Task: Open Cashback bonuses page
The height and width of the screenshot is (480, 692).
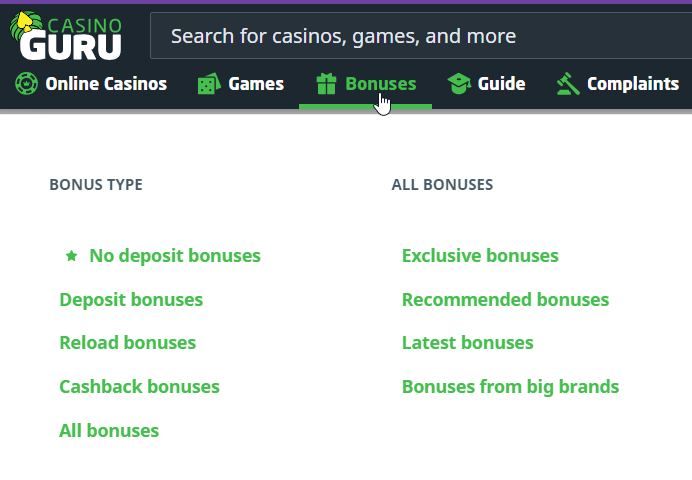Action: 139,387
